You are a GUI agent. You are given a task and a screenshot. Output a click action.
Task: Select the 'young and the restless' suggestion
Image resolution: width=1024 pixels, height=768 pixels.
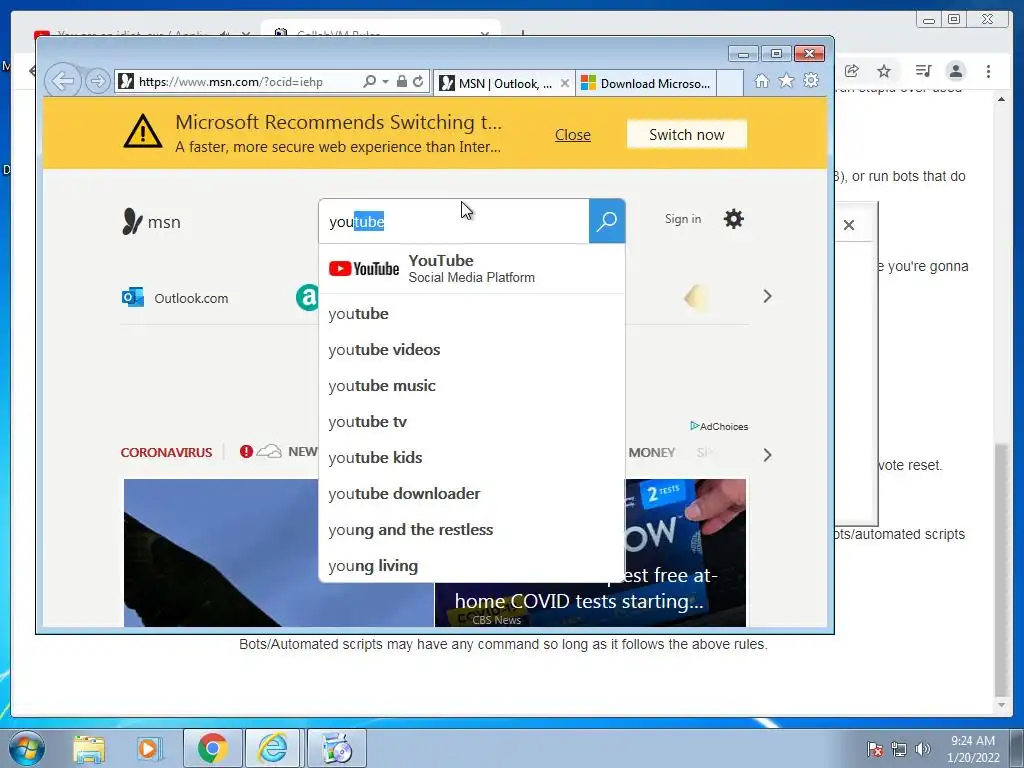pyautogui.click(x=472, y=530)
